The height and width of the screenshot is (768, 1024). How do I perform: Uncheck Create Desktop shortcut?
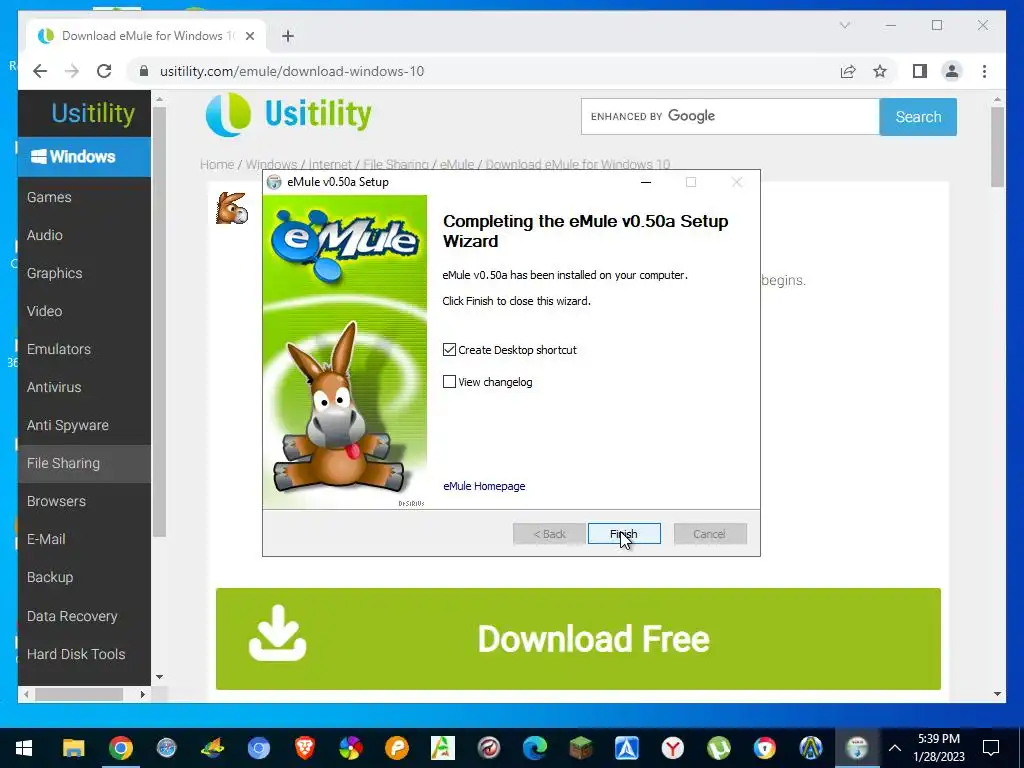pyautogui.click(x=449, y=350)
